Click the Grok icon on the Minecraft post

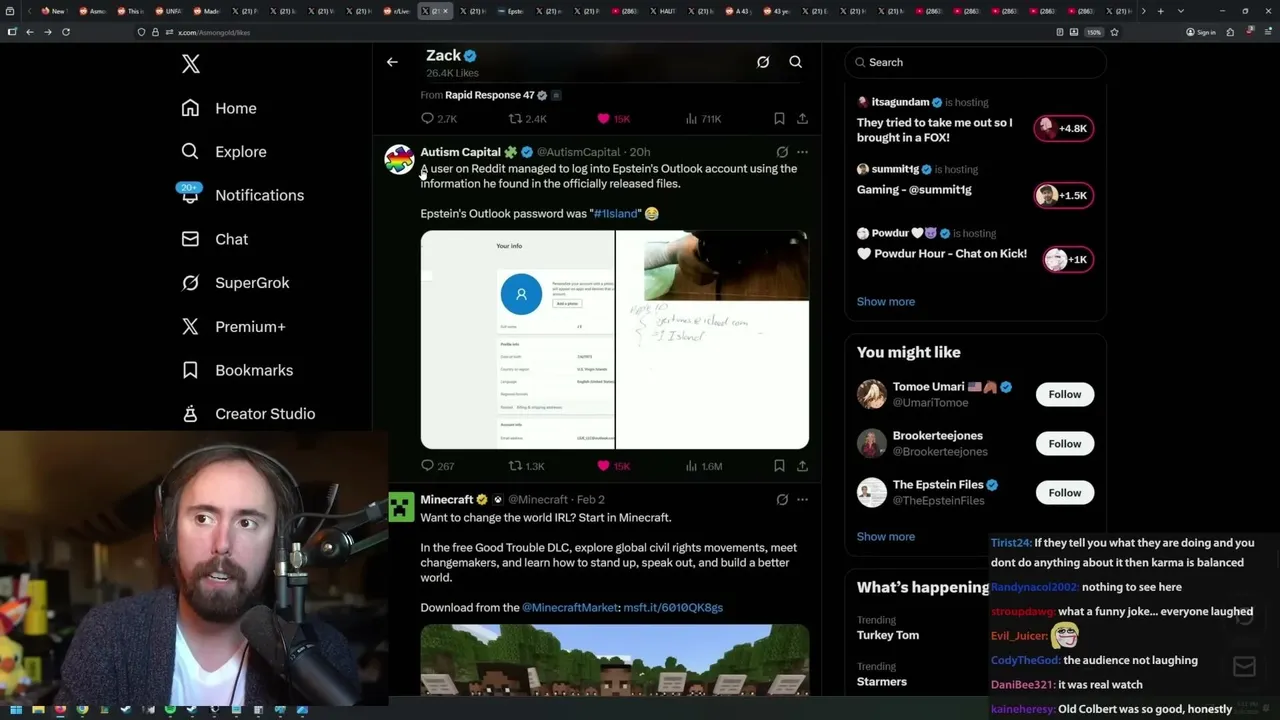pos(782,499)
